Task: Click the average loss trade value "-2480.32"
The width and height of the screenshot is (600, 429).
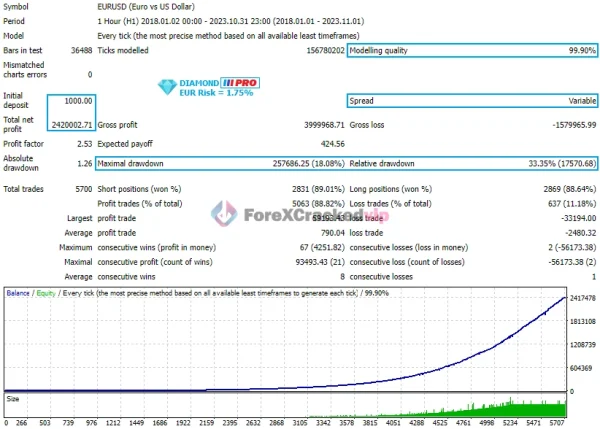Action: pyautogui.click(x=580, y=233)
